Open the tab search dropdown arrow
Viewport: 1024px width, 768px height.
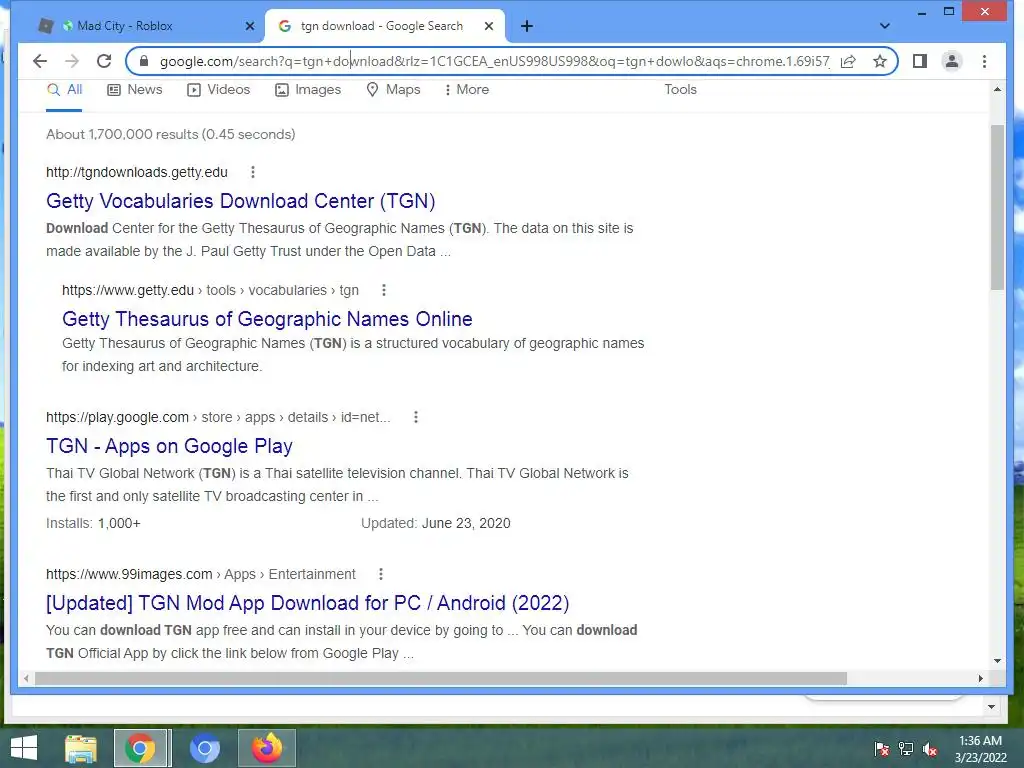884,26
